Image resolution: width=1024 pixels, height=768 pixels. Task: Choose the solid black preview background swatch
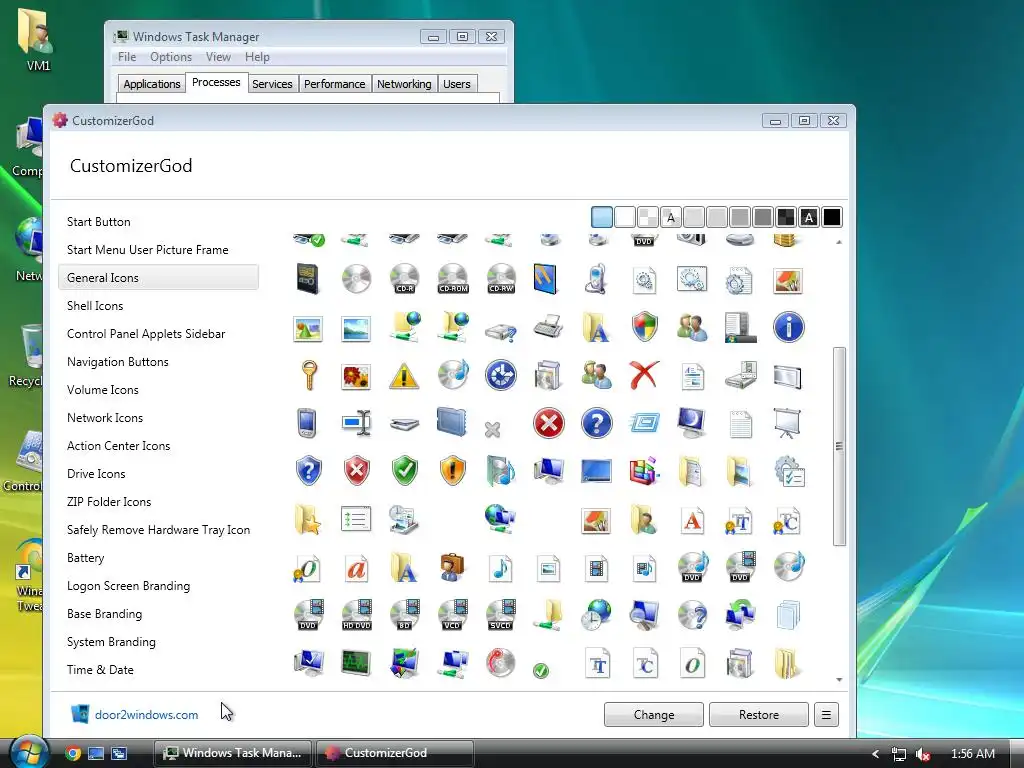coord(832,217)
